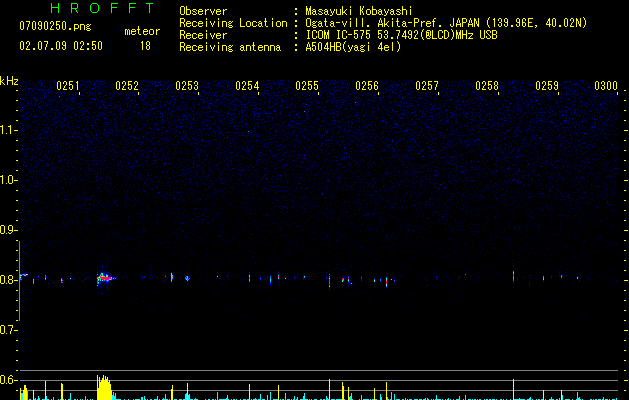The width and height of the screenshot is (629, 400).
Task: Click the Receiver label
Action: pyautogui.click(x=203, y=35)
